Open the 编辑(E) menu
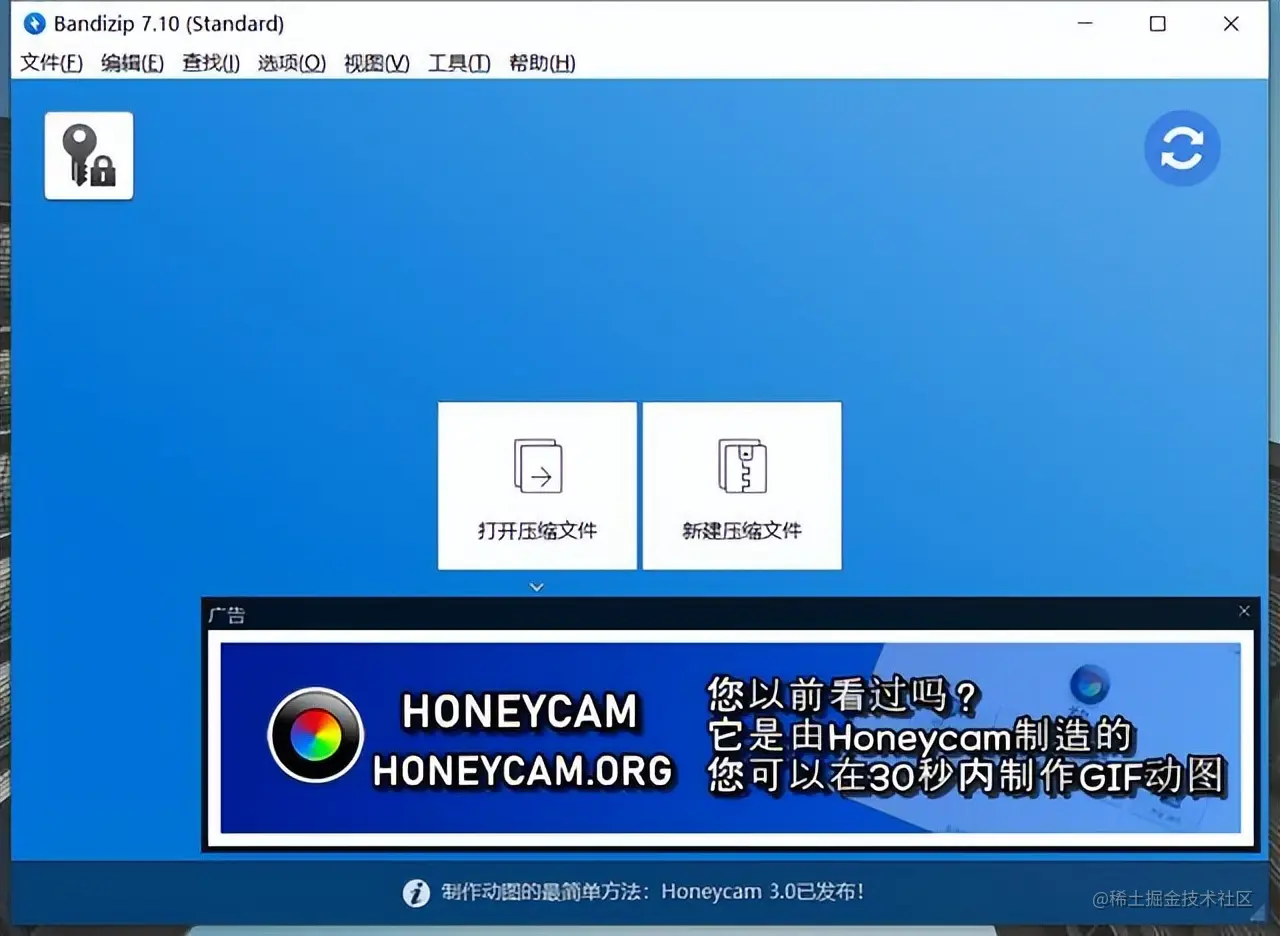The height and width of the screenshot is (936, 1280). pos(132,63)
